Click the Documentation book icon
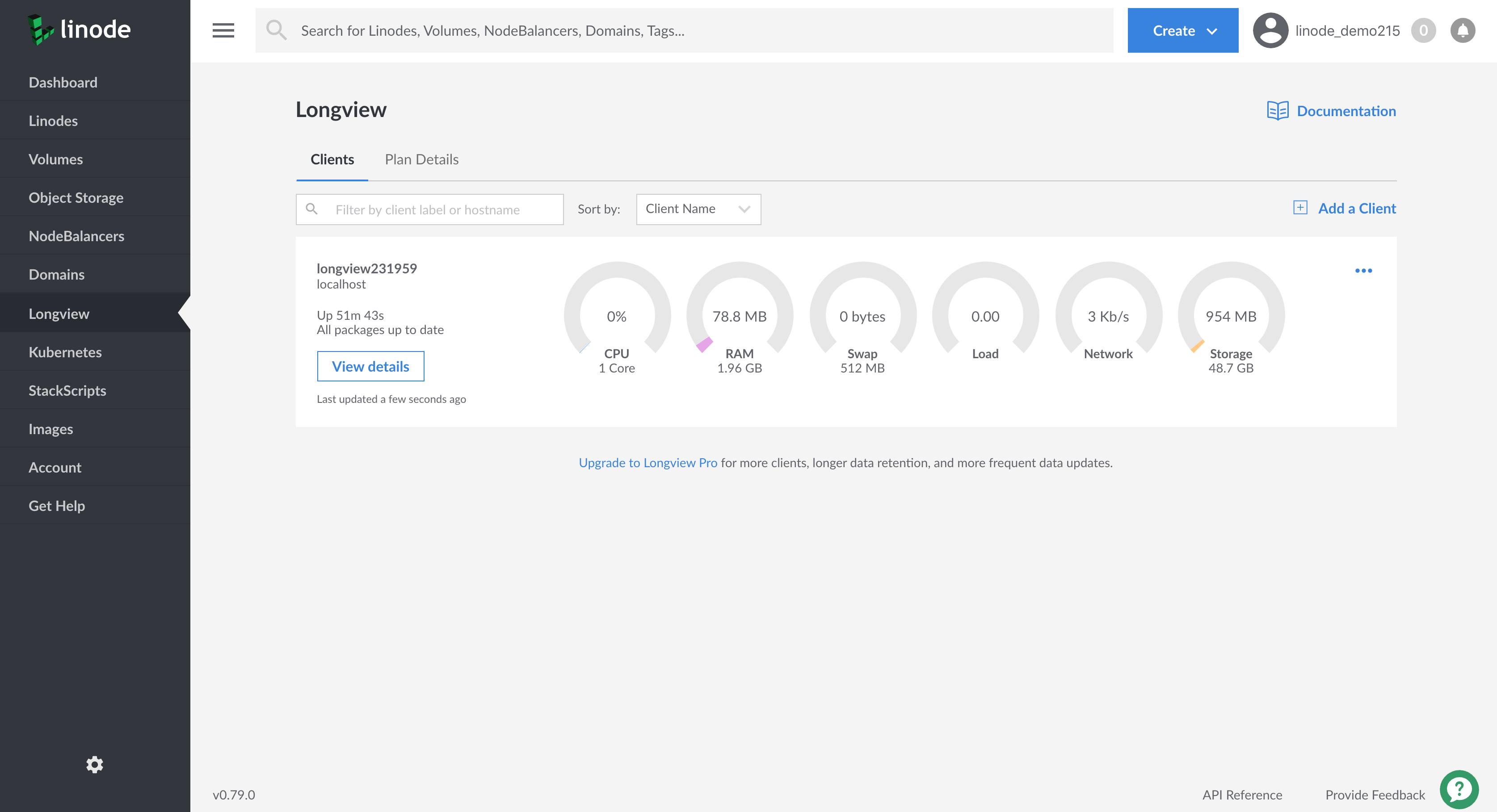This screenshot has width=1497, height=812. point(1278,110)
